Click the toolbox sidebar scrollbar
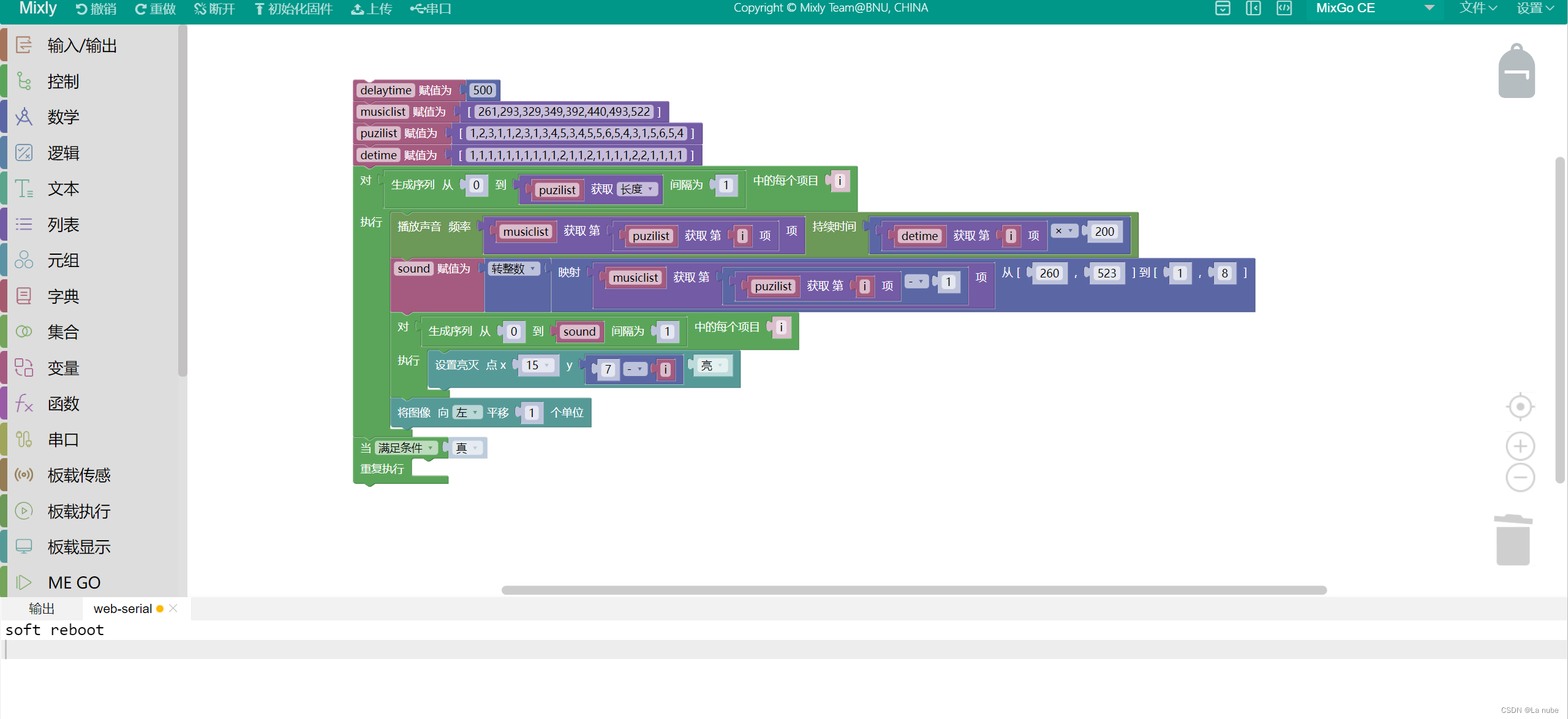Screen dimensions: 1568x719 tap(182, 200)
